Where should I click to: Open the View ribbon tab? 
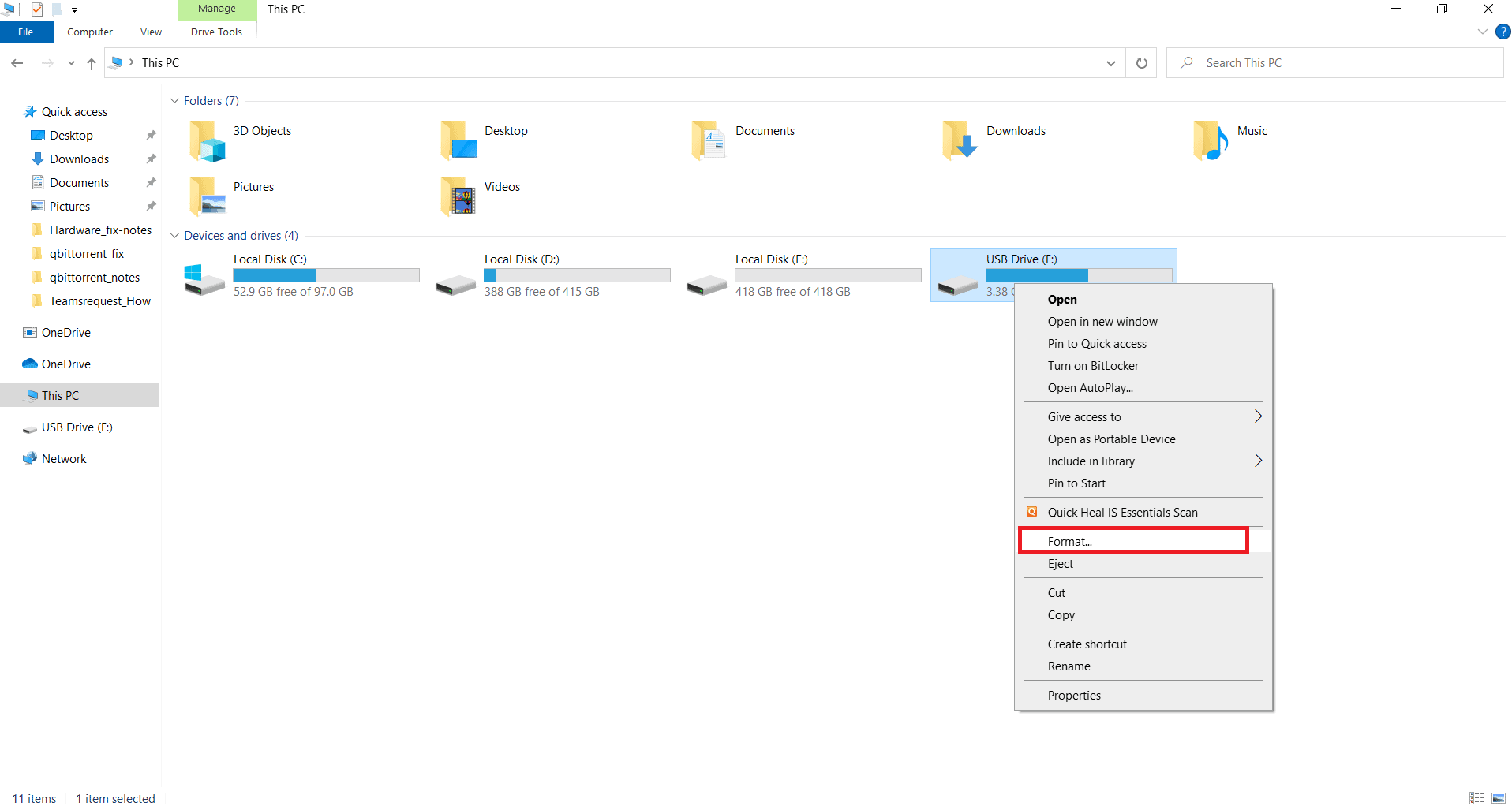151,32
